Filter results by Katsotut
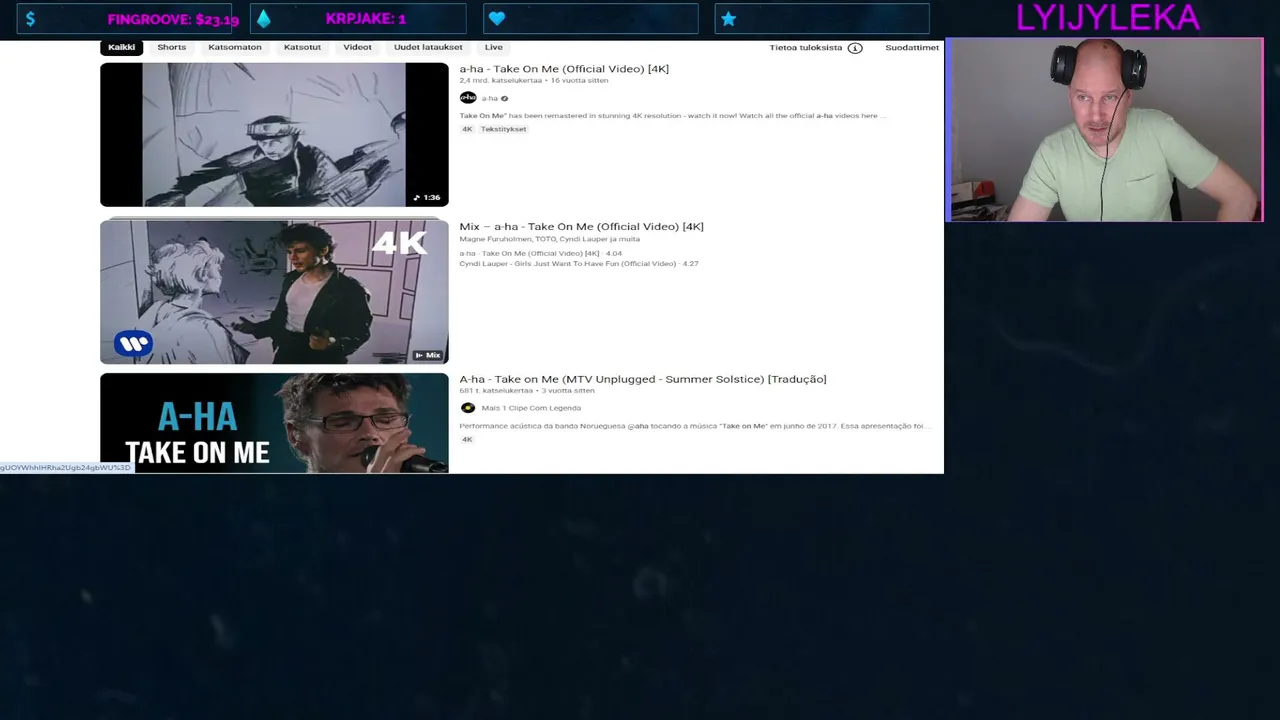 coord(302,47)
